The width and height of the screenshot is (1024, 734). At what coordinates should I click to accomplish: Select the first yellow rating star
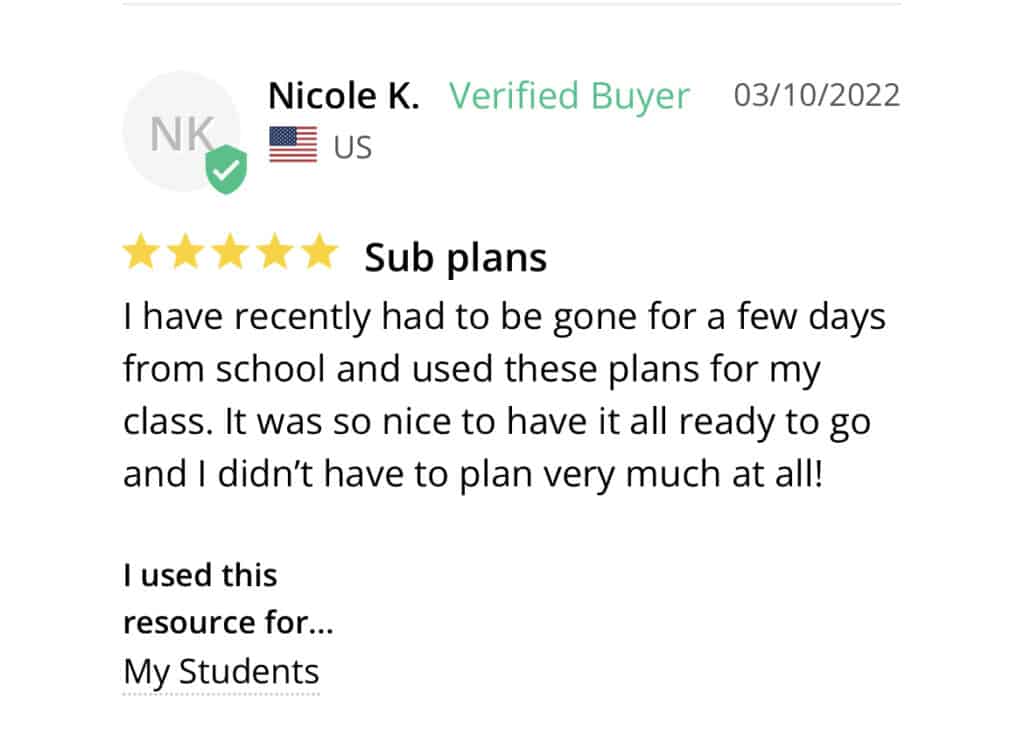pos(141,251)
